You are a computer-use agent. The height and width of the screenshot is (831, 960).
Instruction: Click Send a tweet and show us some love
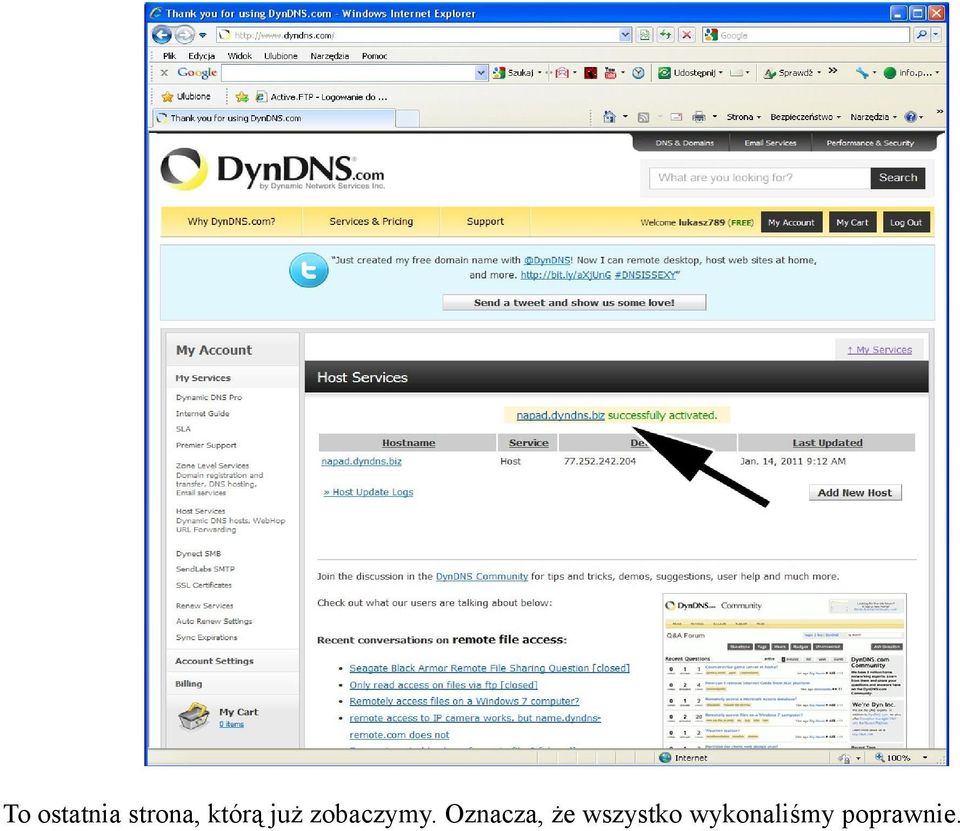574,303
